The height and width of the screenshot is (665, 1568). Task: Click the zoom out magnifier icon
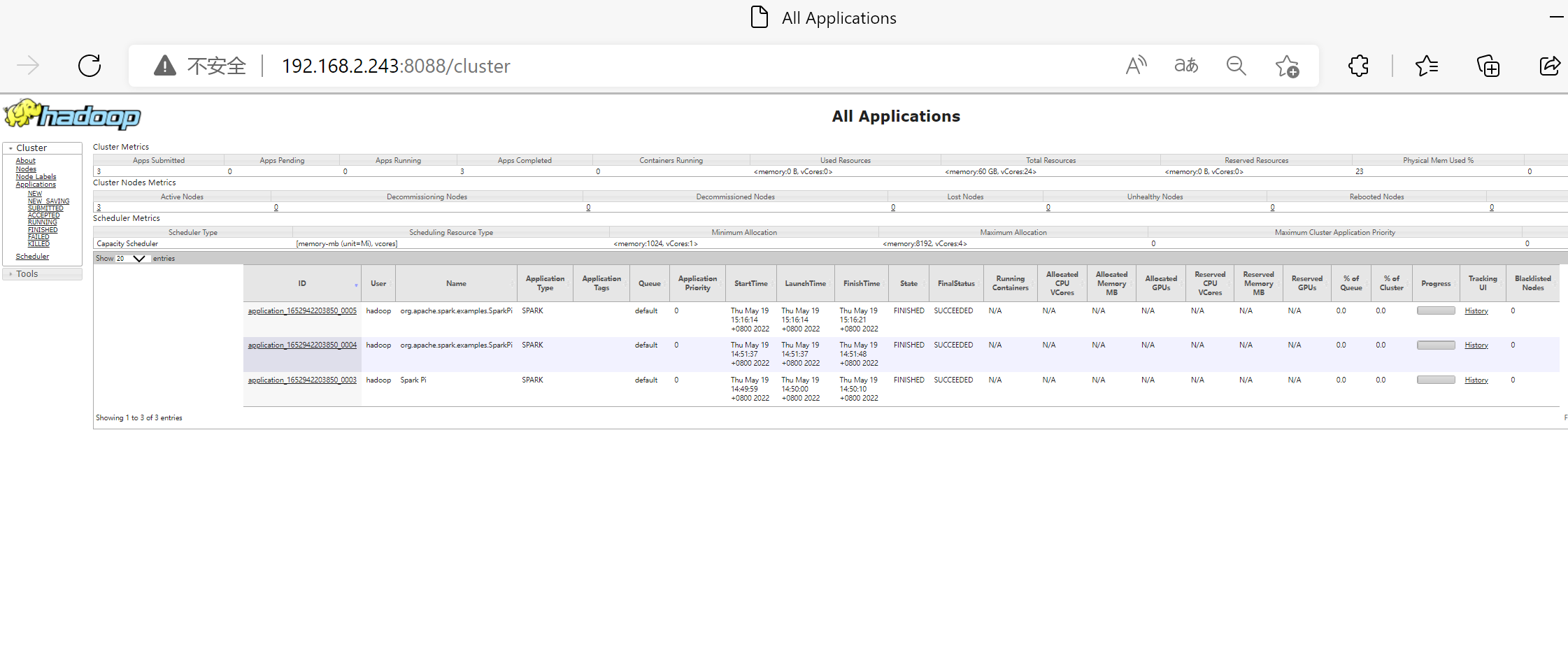[x=1236, y=66]
